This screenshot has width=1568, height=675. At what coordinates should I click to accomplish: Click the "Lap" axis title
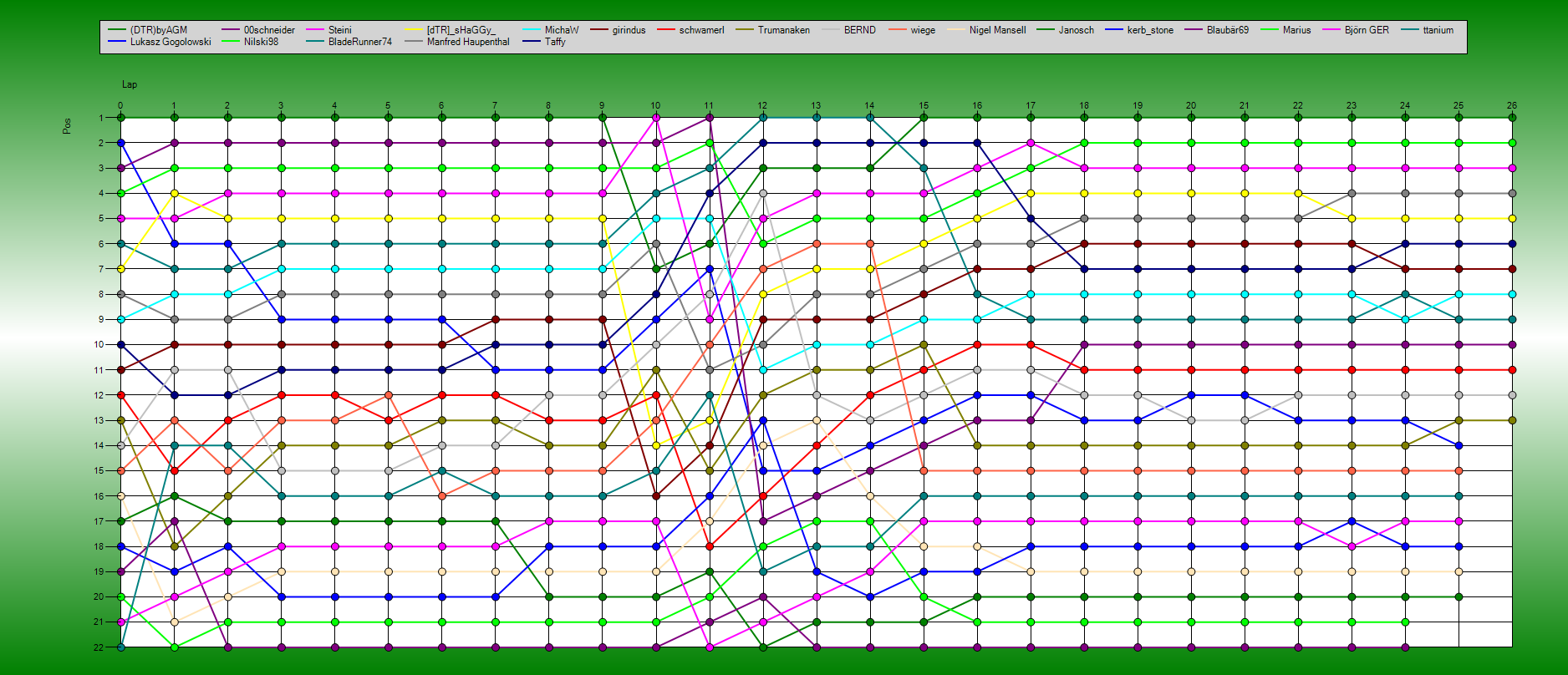[130, 84]
